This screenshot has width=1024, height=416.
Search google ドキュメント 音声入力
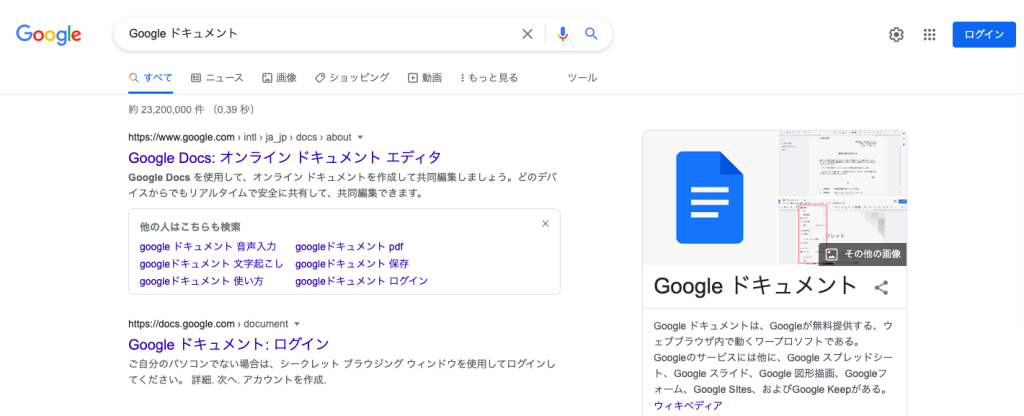coord(208,247)
